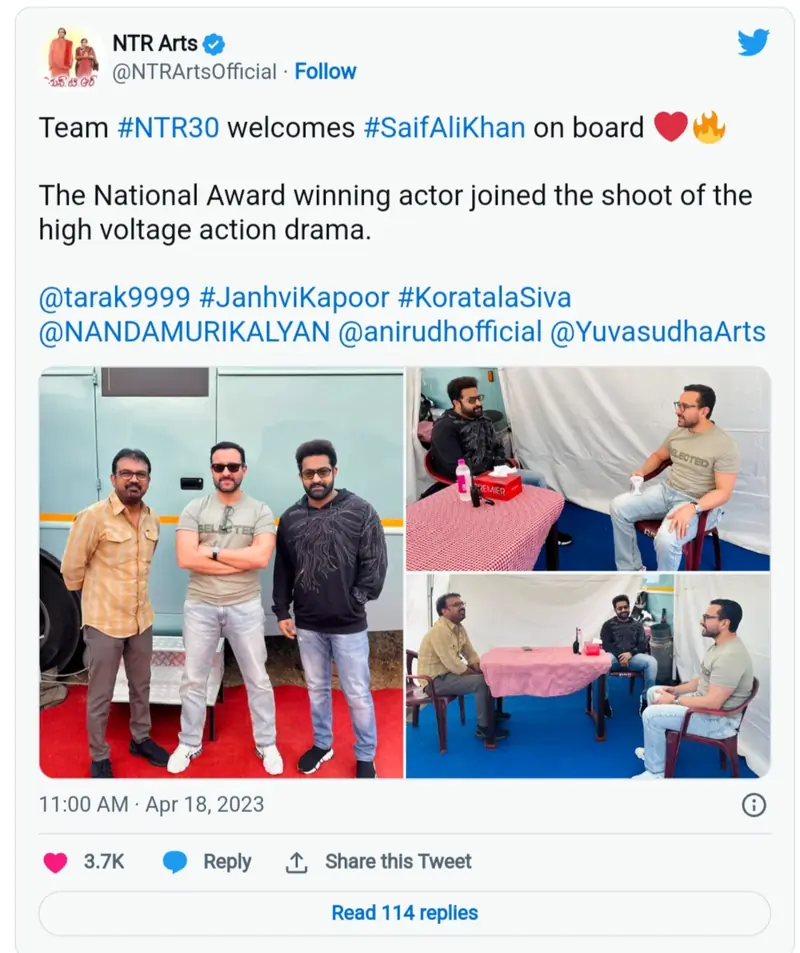Open the #NTR30 hashtag
Image resolution: width=800 pixels, height=953 pixels.
tap(168, 128)
